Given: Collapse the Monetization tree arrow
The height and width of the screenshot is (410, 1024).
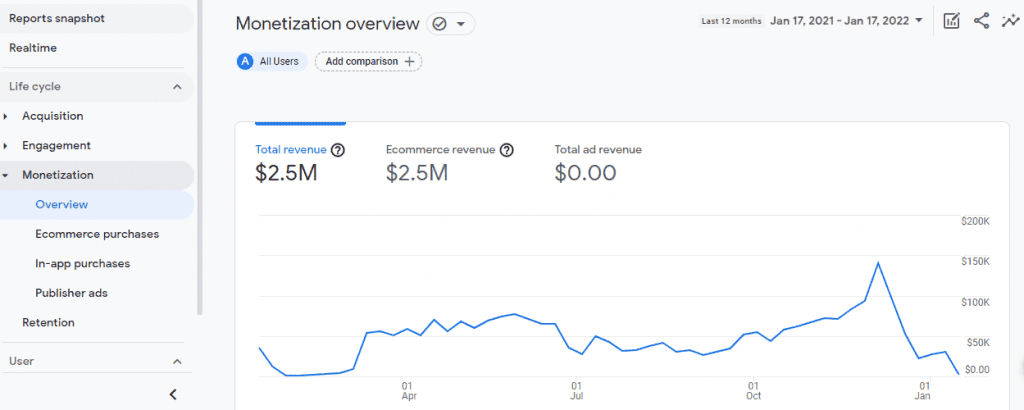Looking at the screenshot, I should point(6,176).
